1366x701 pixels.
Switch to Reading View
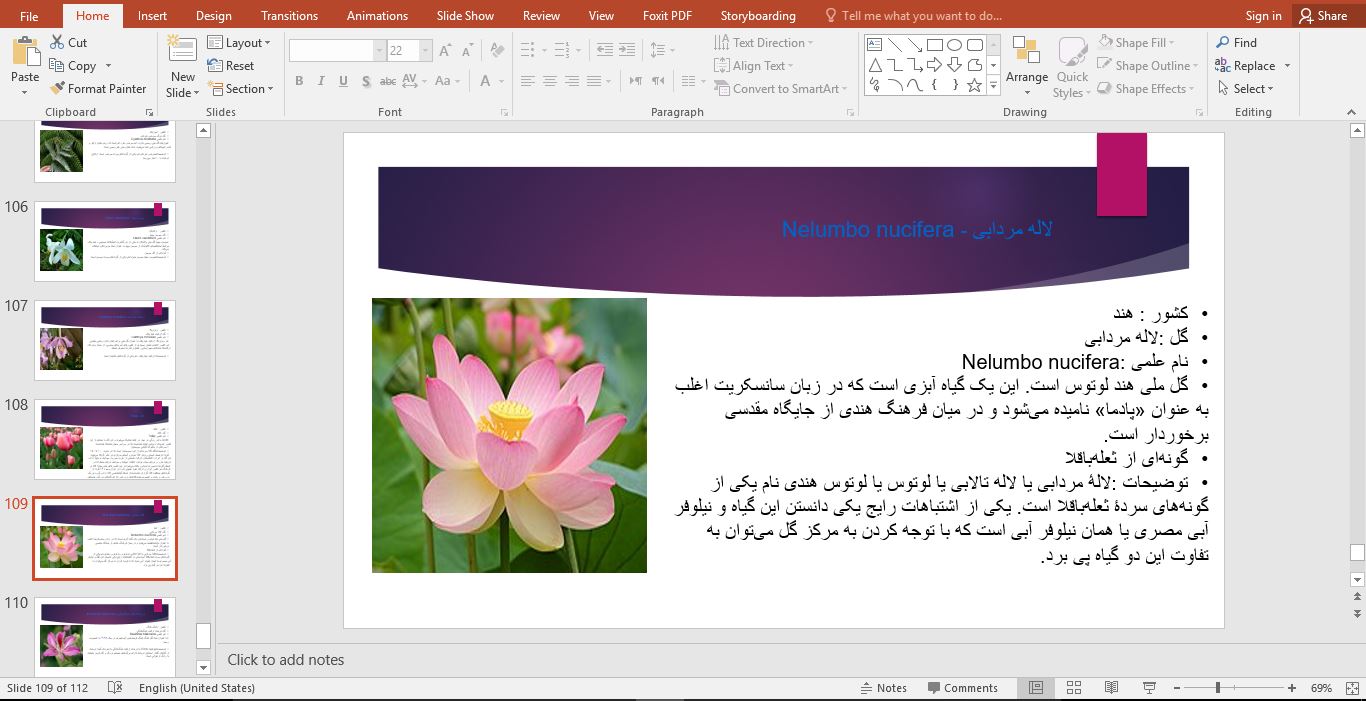[1111, 688]
